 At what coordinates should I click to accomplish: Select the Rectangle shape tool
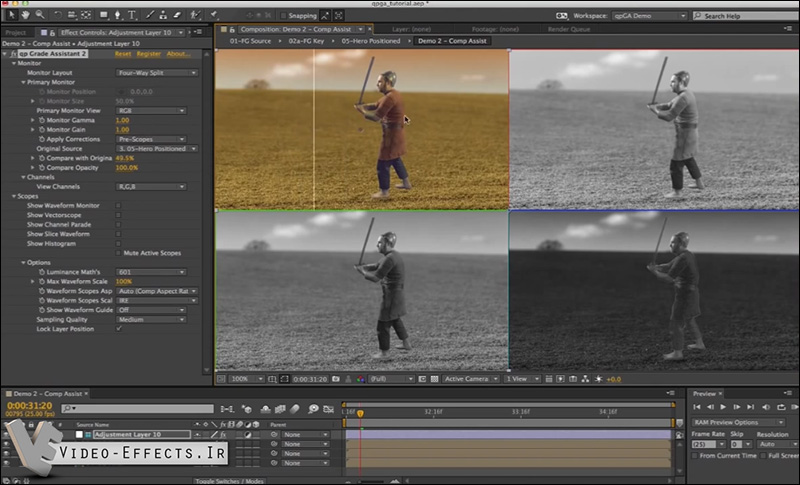pyautogui.click(x=104, y=15)
